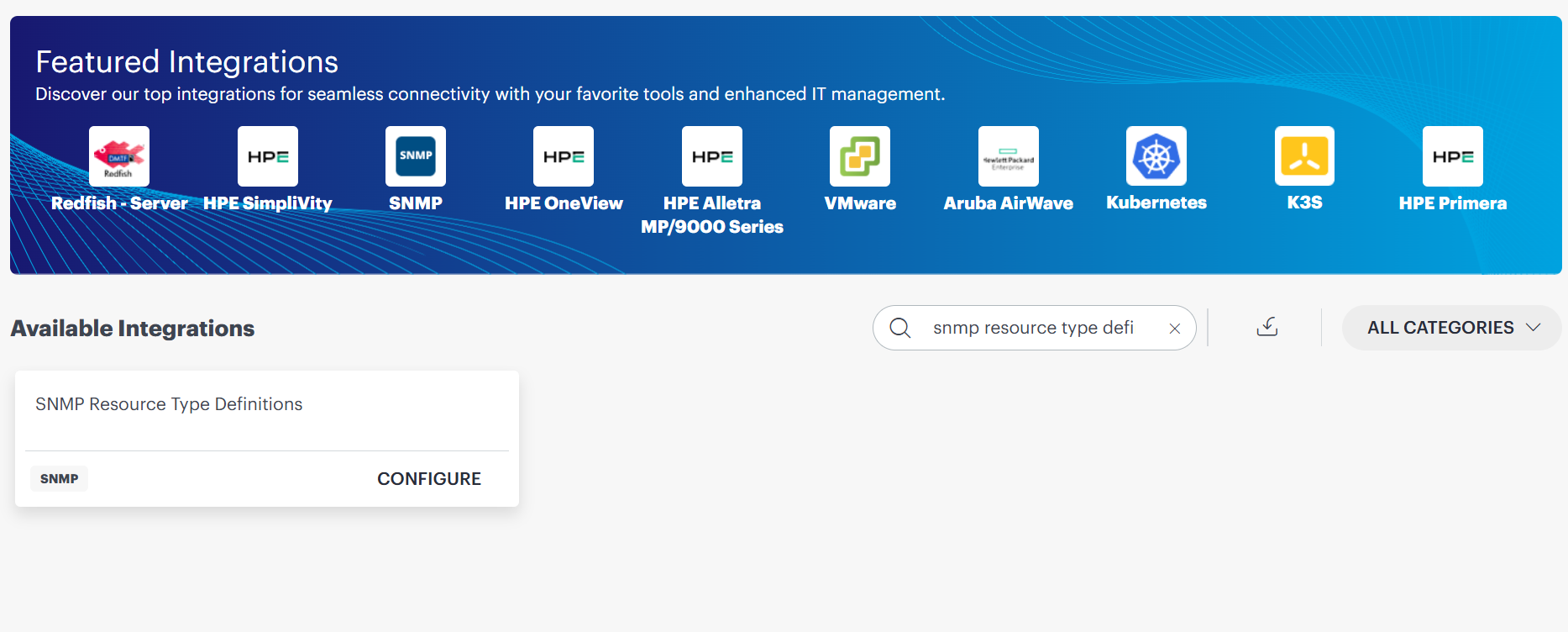Select the Kubernetes integration icon
This screenshot has height=632, width=1568.
(x=1156, y=156)
